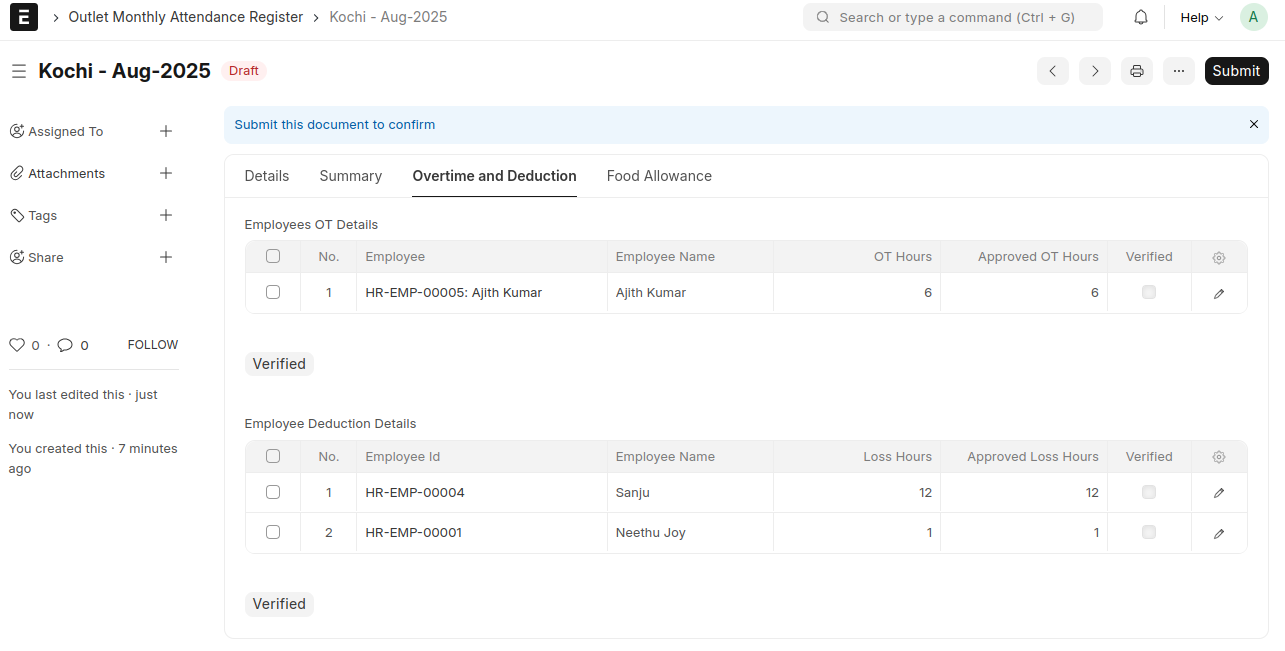The width and height of the screenshot is (1285, 651).
Task: Open the three-dot more actions menu
Action: tap(1179, 71)
